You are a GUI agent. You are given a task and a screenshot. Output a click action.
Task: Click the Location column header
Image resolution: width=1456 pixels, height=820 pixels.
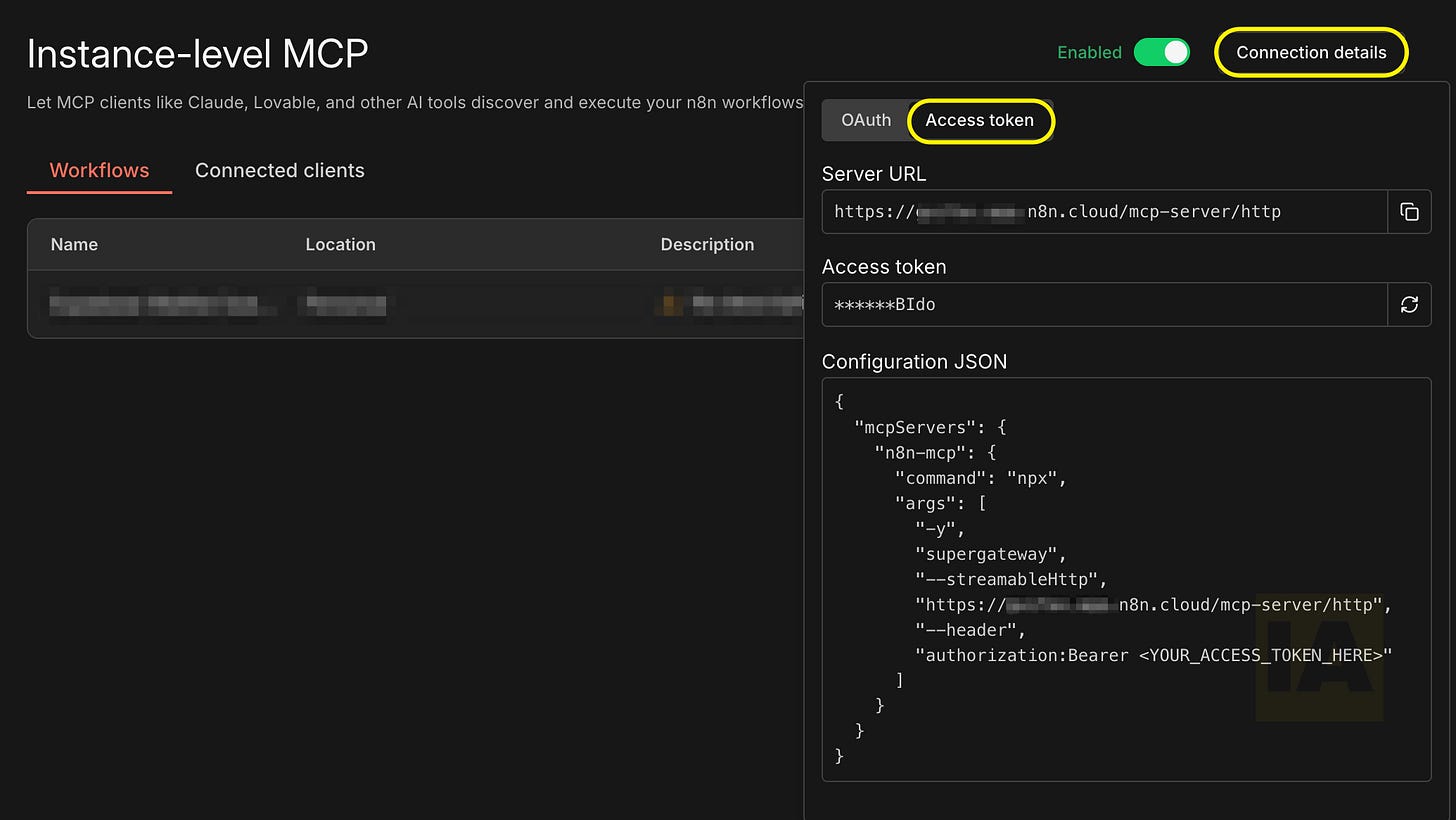coord(340,244)
